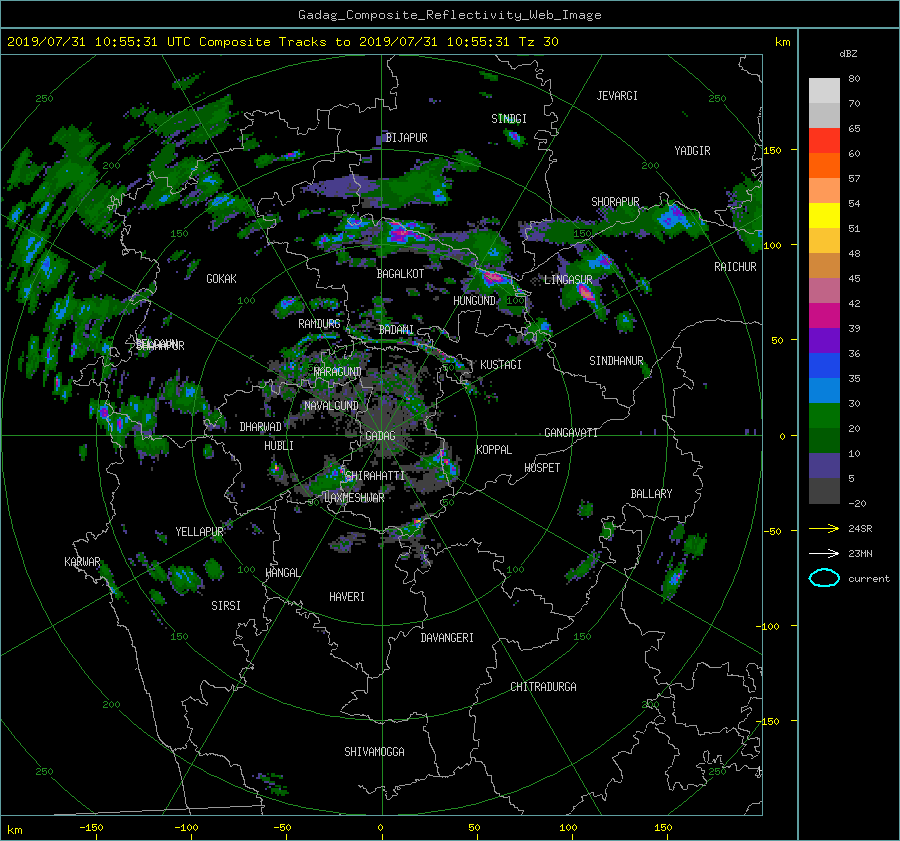Select the KUSTAGI city label
The image size is (900, 841).
pos(501,365)
